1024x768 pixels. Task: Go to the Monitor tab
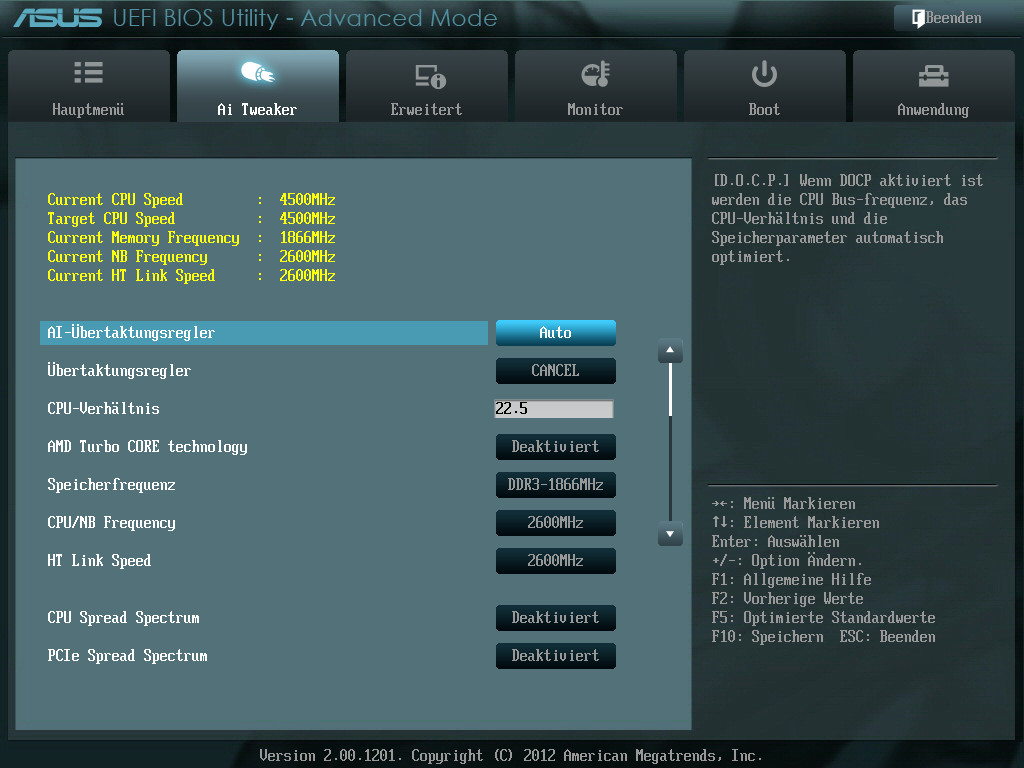596,86
